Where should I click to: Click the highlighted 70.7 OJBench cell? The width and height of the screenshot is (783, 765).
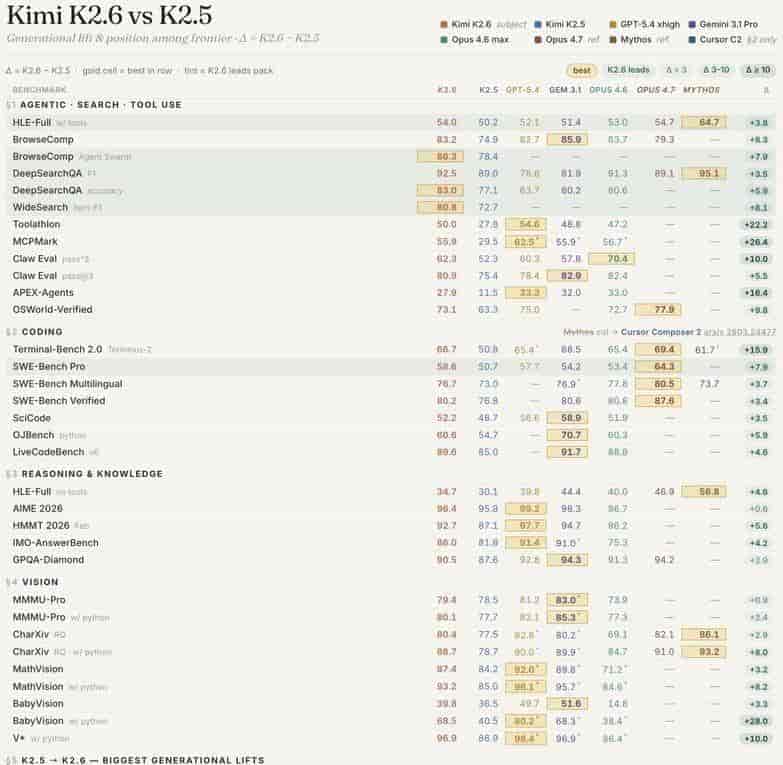[567, 435]
